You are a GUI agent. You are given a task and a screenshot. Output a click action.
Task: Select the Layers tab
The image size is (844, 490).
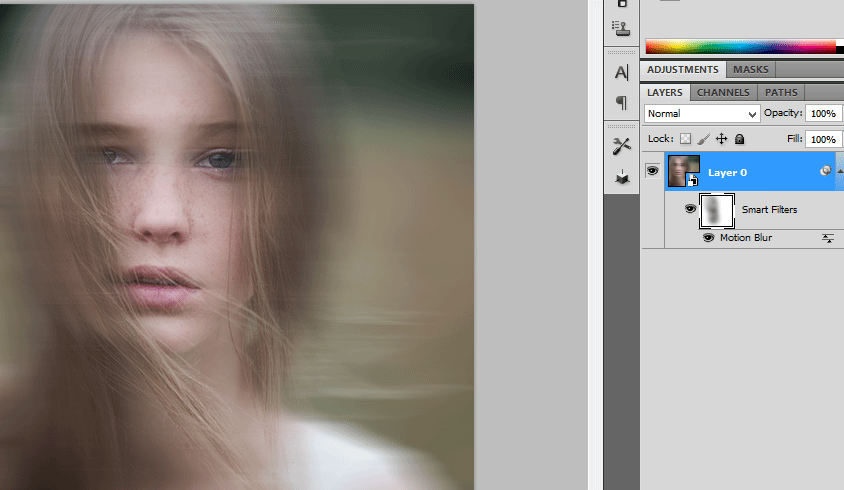click(665, 93)
